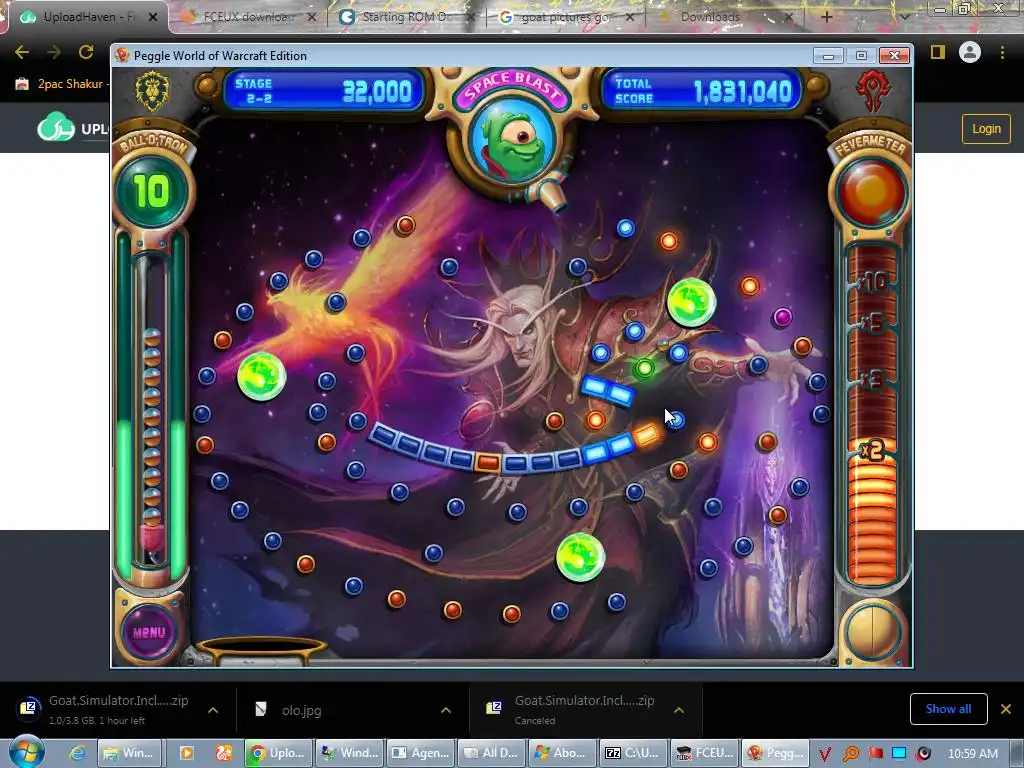Screen dimensions: 1024x768
Task: Switch to FCEU... taskbar item
Action: [704, 753]
